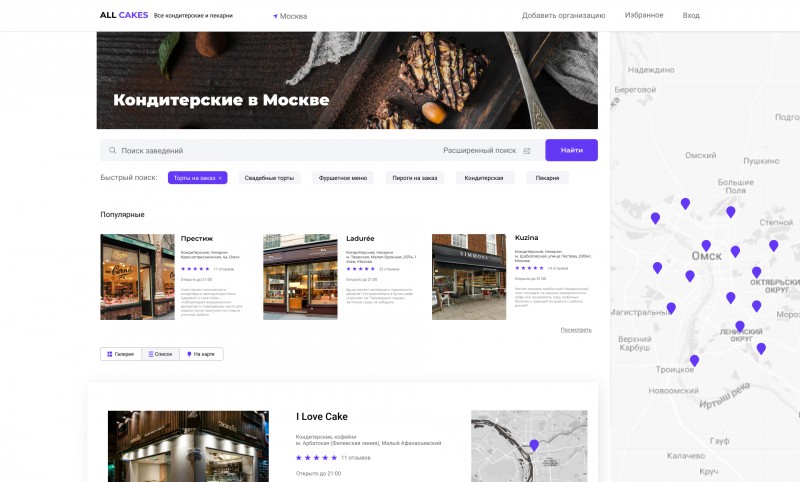Select the Свадебные торты quick filter
Viewport: 800px width, 482px height.
[269, 178]
